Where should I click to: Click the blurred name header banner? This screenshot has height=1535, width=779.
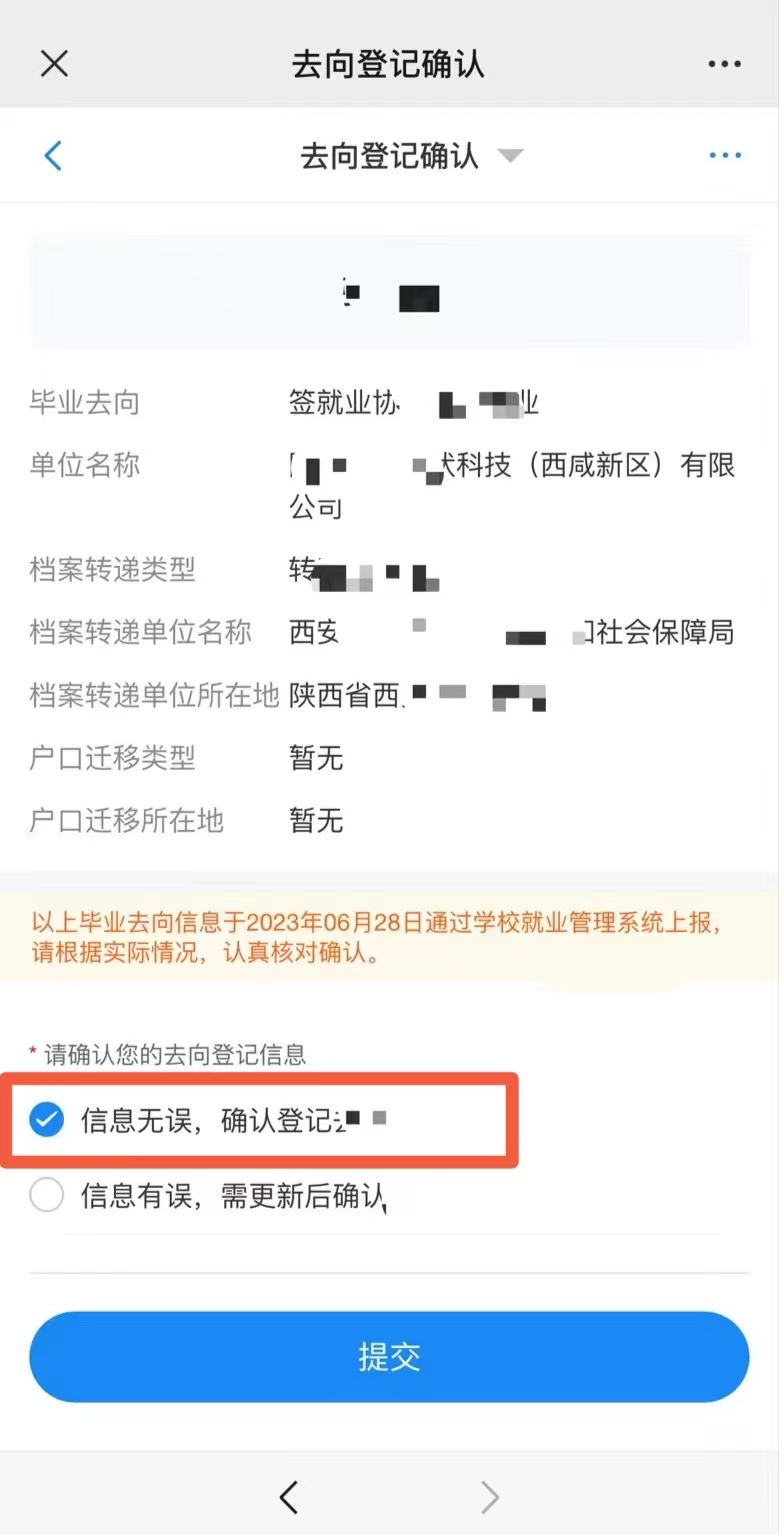[x=389, y=291]
